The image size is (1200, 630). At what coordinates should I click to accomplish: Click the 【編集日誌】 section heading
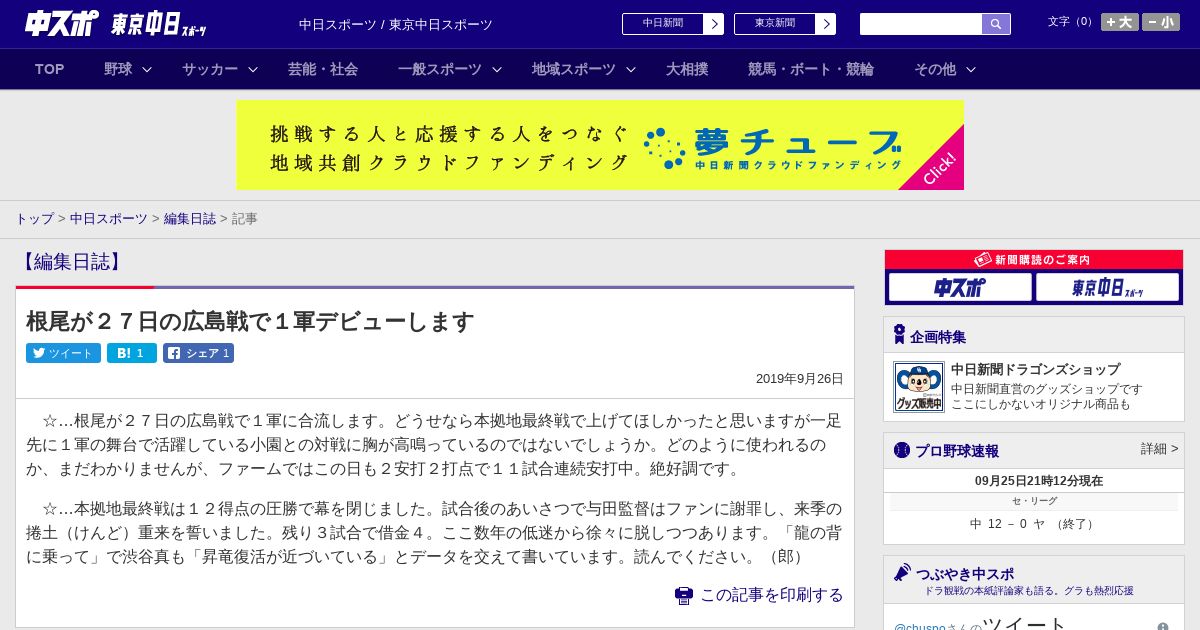tap(71, 262)
